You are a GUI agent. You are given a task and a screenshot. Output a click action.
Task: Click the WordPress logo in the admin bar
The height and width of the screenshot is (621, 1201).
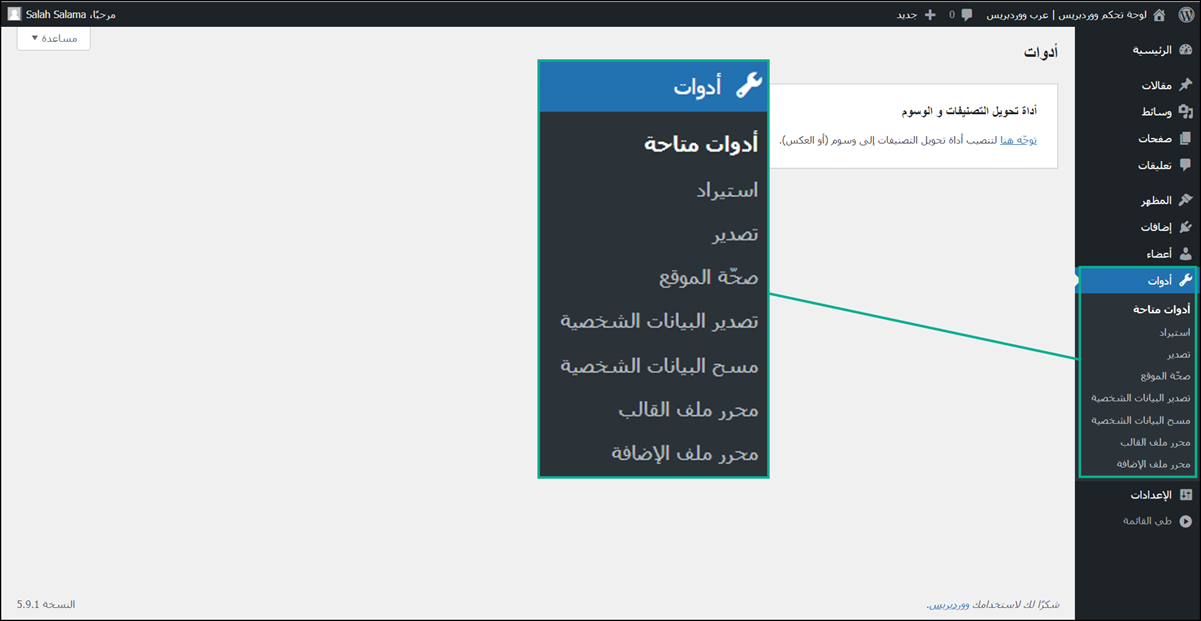pyautogui.click(x=1184, y=14)
